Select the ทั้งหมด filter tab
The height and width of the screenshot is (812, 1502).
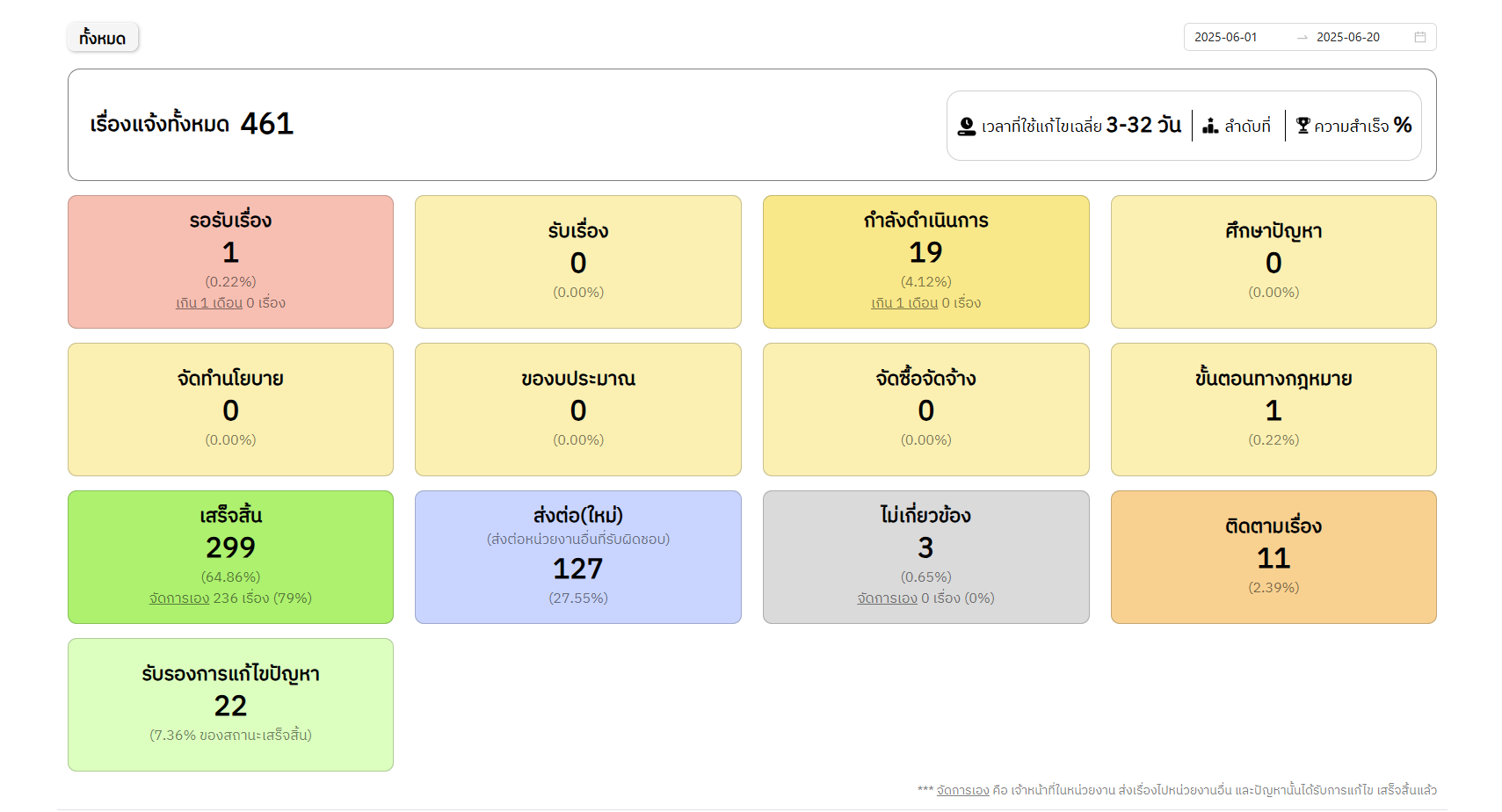click(x=103, y=38)
